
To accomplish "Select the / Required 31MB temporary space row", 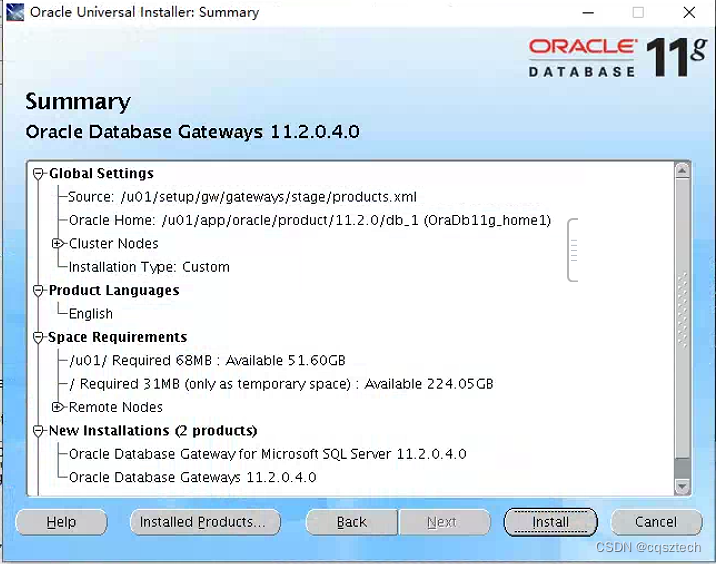I will [x=281, y=384].
